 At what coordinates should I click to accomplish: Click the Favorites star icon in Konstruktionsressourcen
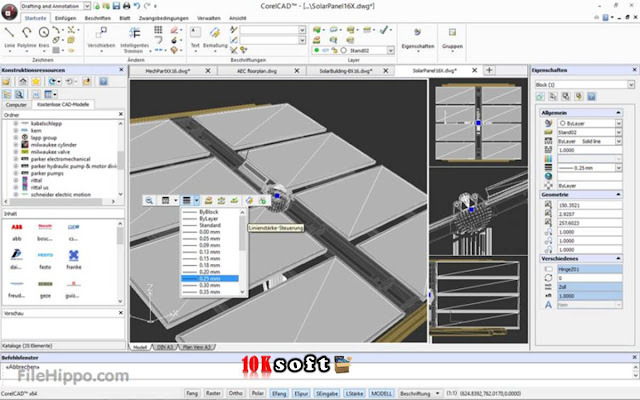point(36,82)
